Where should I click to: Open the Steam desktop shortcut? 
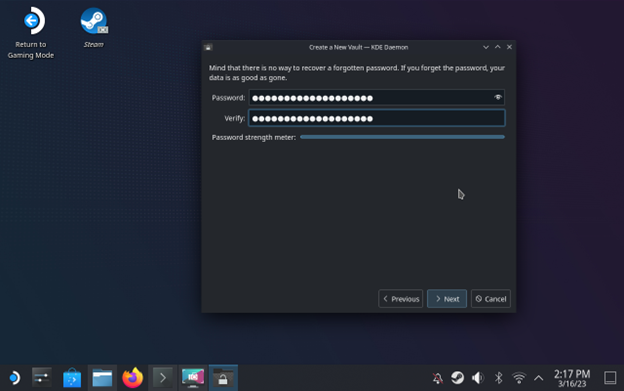coord(94,28)
